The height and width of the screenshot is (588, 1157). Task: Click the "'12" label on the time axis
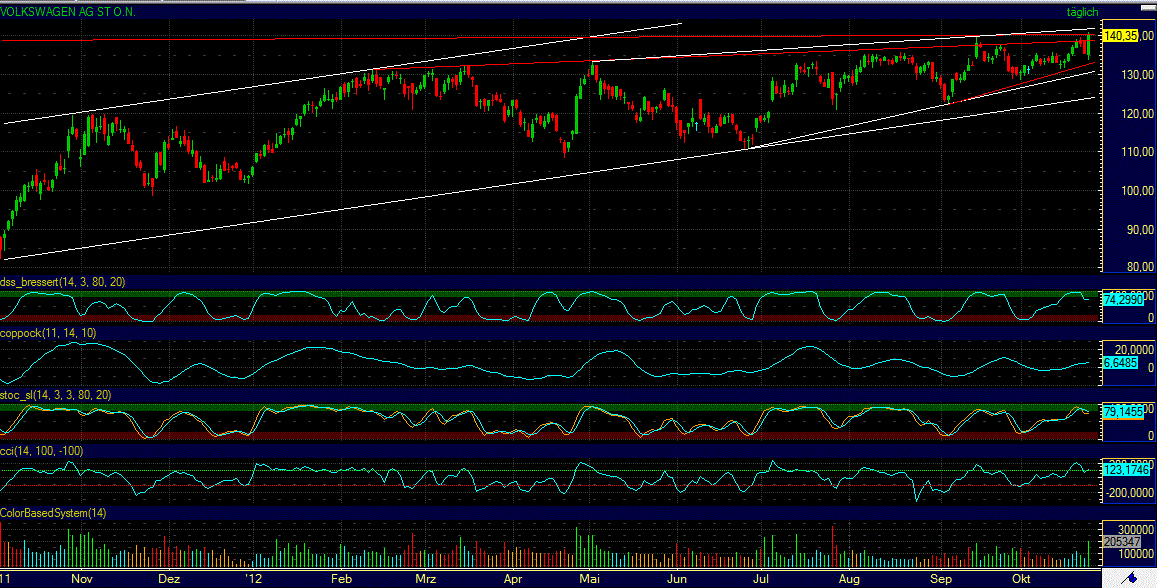pyautogui.click(x=252, y=579)
